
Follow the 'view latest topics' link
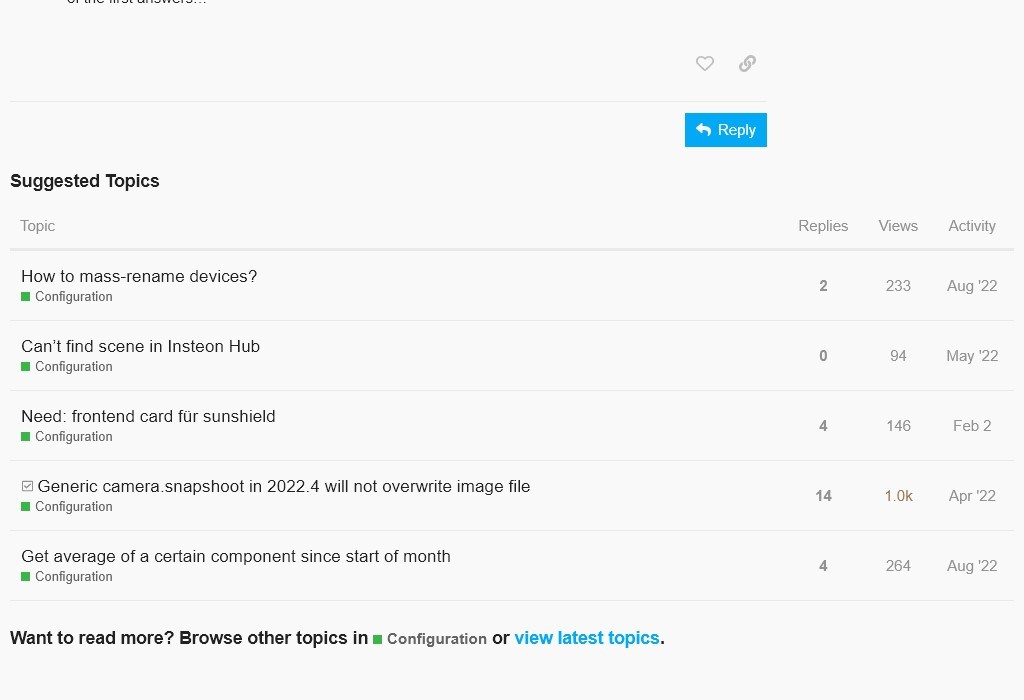click(x=587, y=638)
